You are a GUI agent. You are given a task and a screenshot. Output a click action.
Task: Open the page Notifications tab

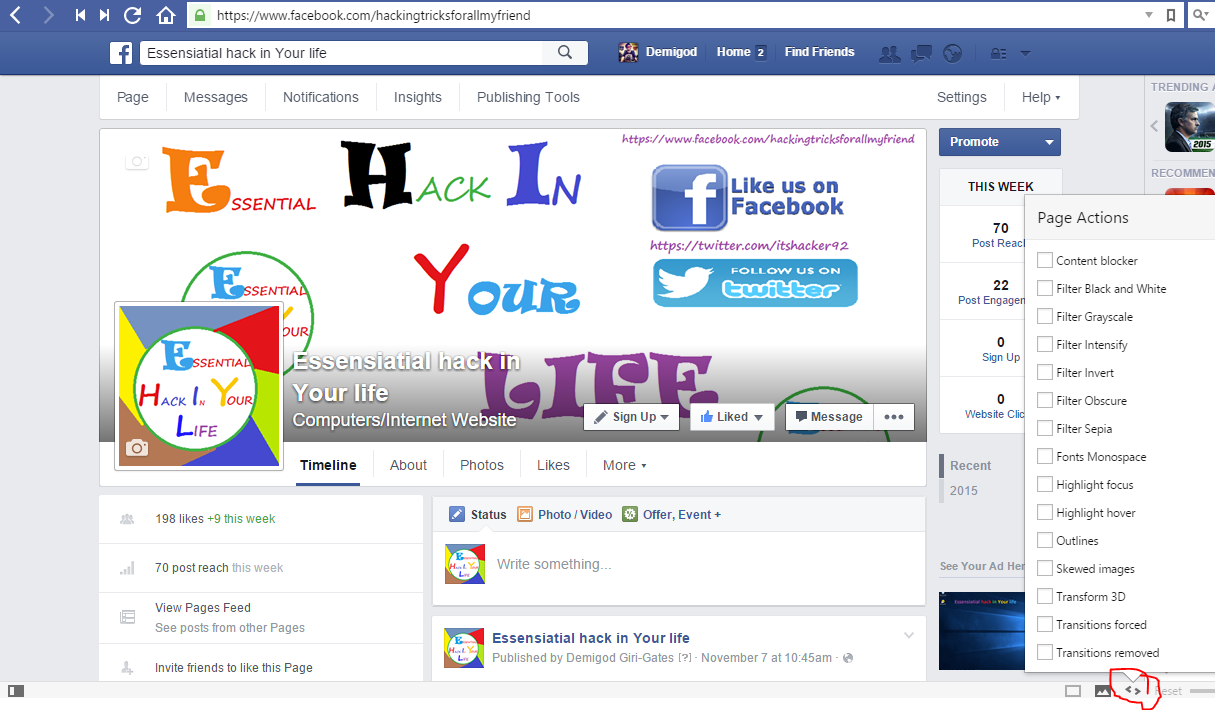point(320,97)
